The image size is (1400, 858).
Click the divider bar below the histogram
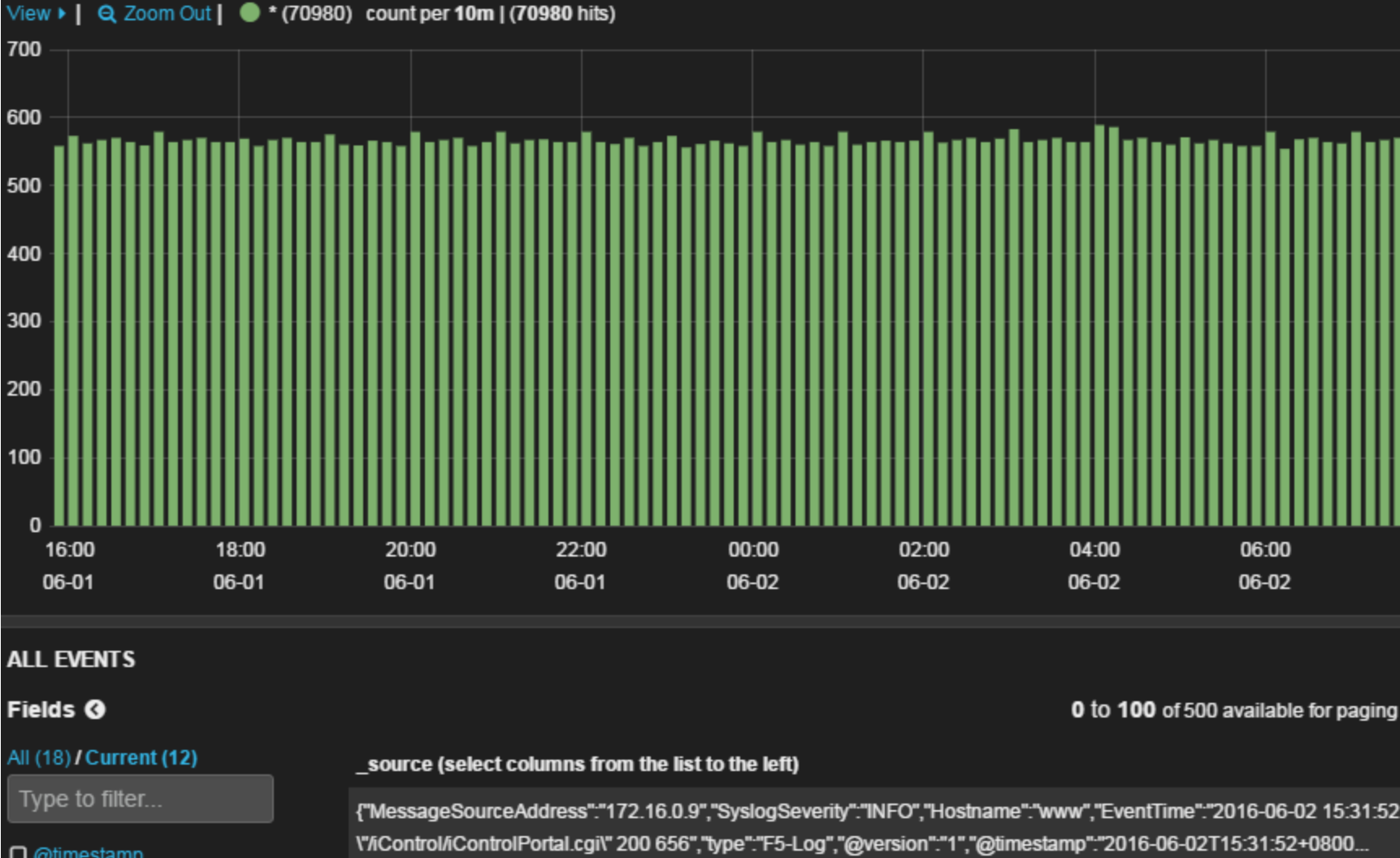pos(700,622)
